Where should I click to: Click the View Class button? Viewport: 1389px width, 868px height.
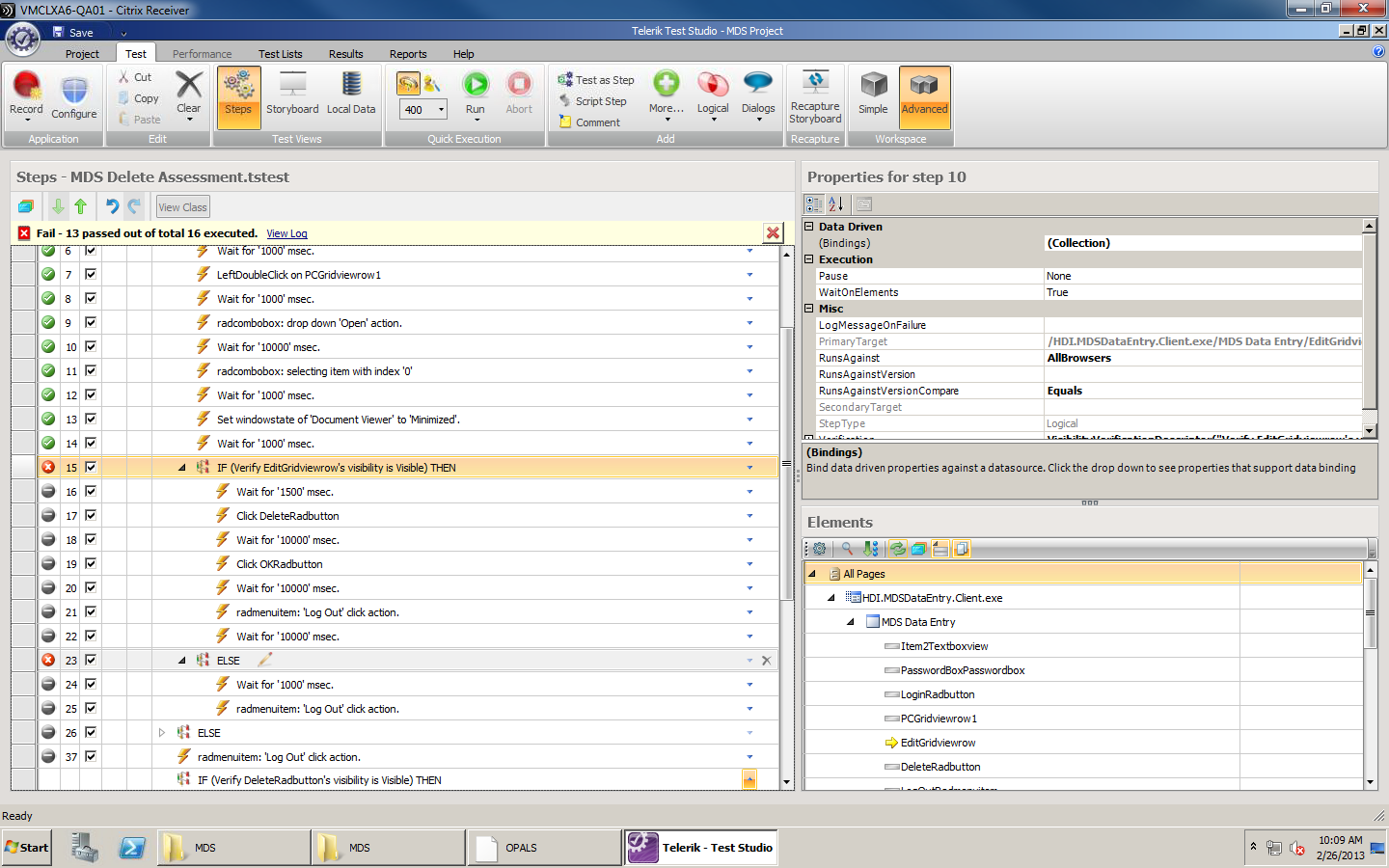click(x=182, y=207)
